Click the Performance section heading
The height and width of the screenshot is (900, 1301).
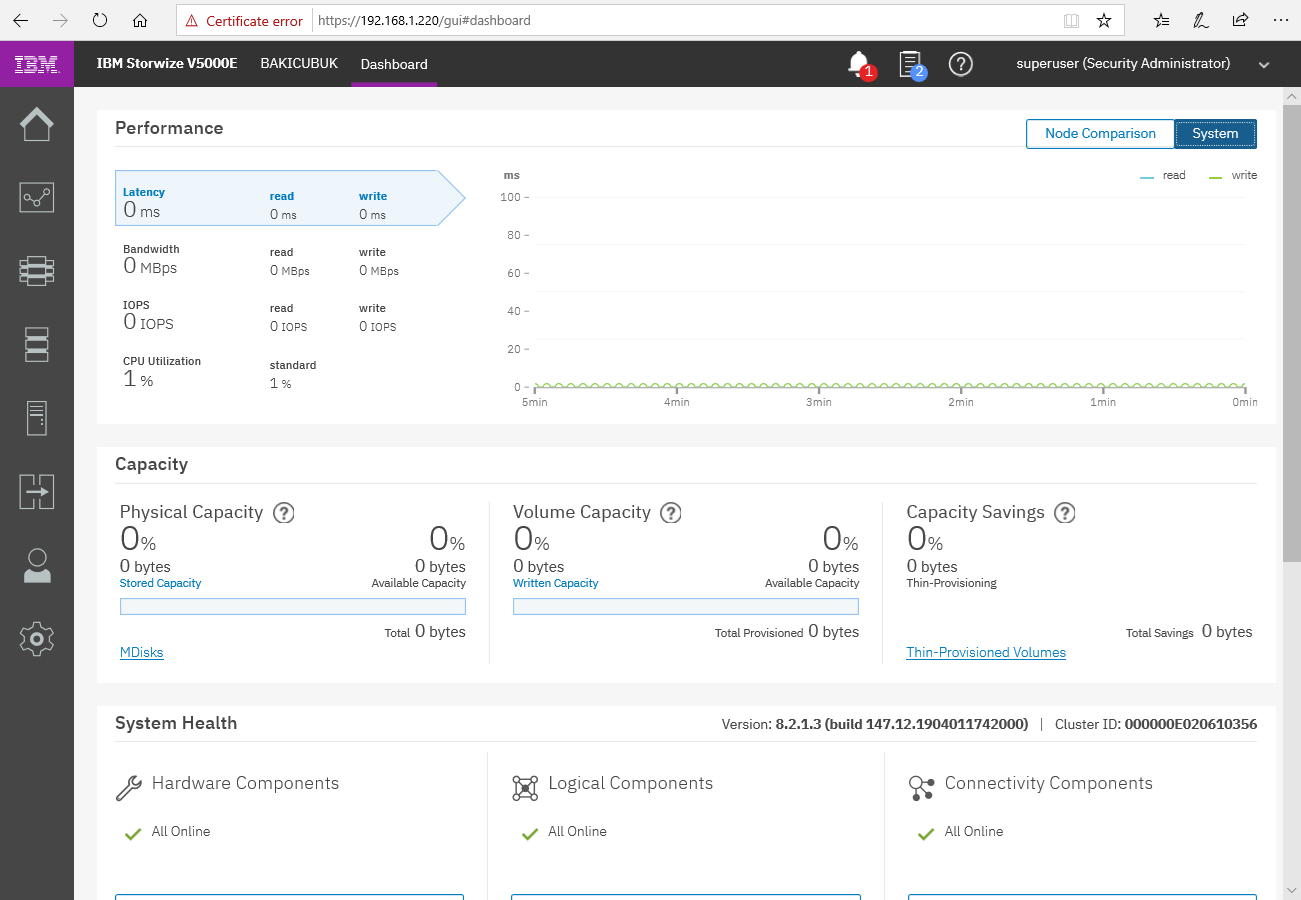tap(169, 128)
